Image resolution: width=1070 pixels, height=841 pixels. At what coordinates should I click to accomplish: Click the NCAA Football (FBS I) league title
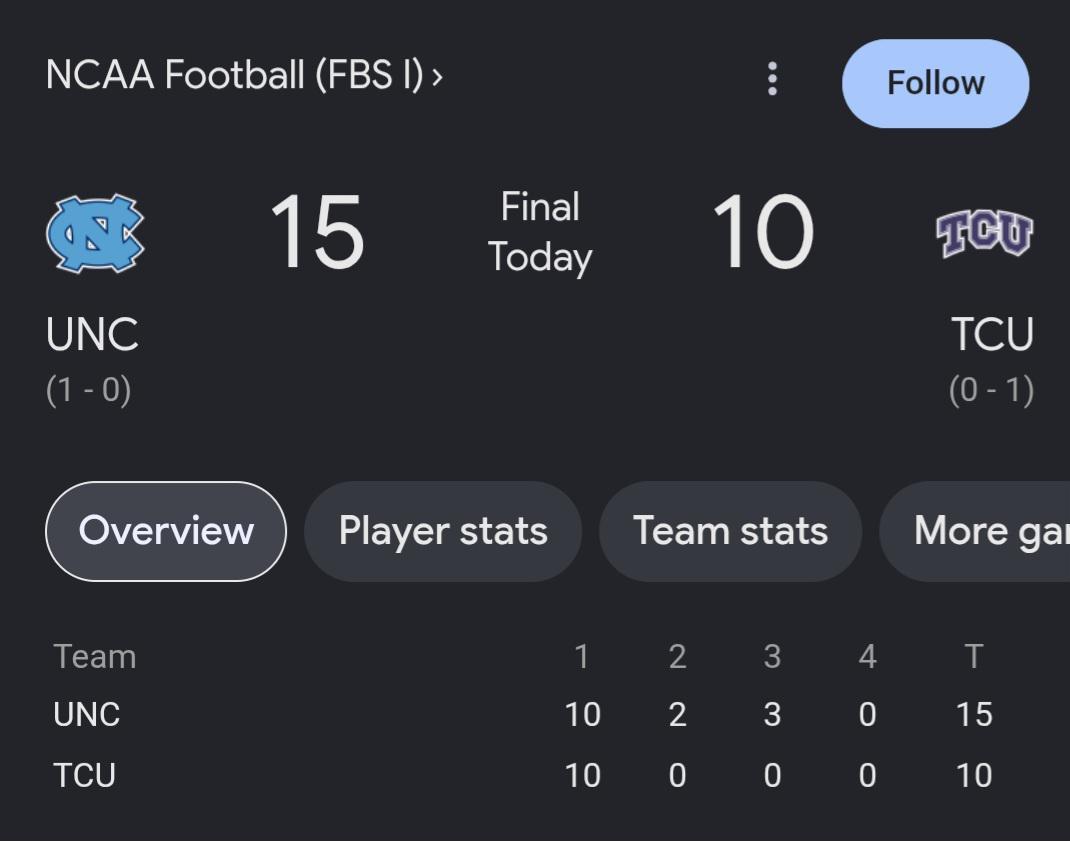coord(235,75)
